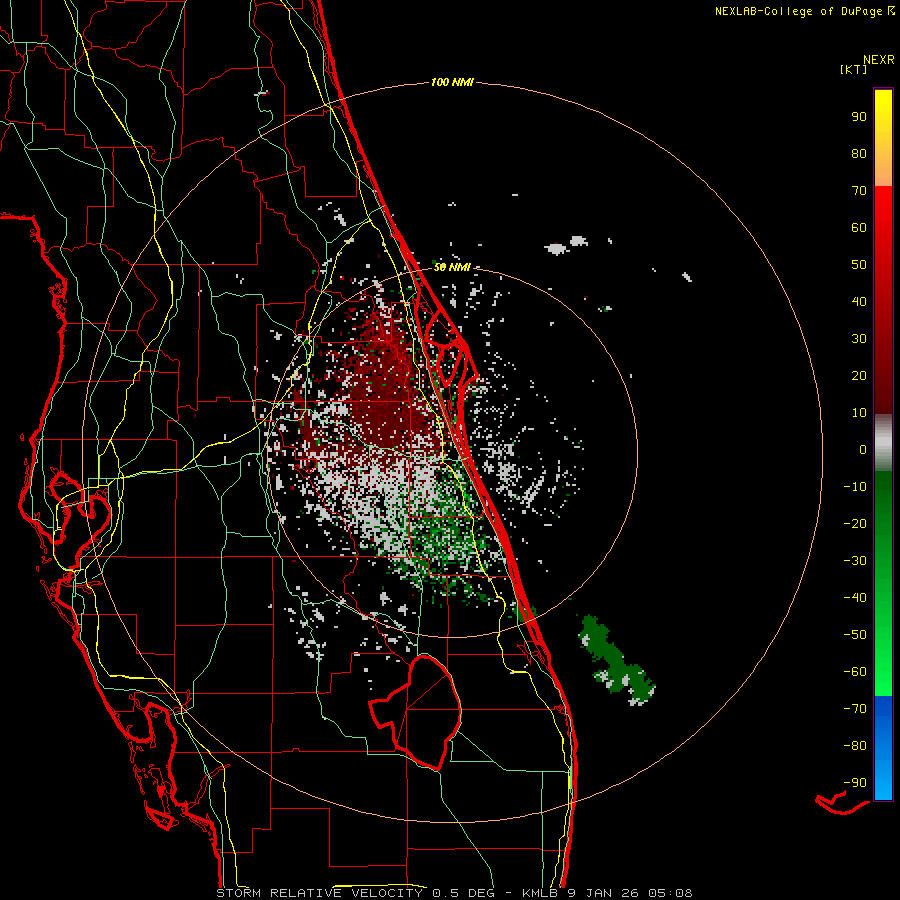Click the [KT] units label

pos(854,69)
